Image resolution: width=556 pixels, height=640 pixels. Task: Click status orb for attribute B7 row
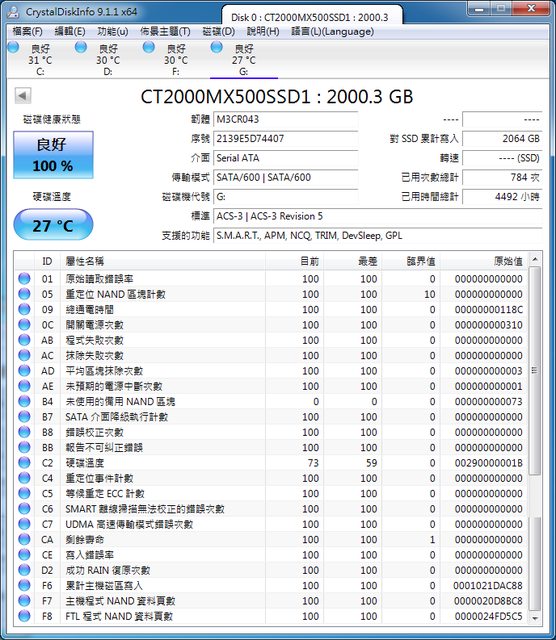(x=24, y=416)
